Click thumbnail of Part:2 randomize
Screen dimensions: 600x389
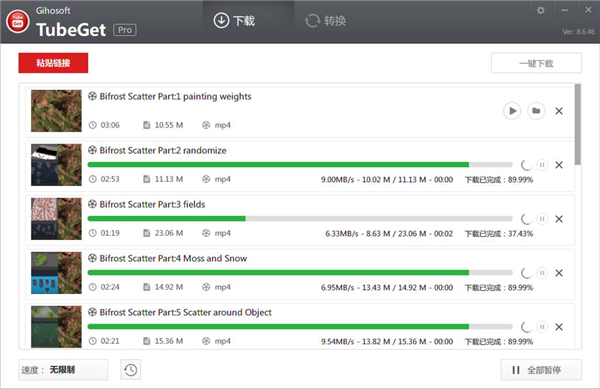(x=56, y=164)
